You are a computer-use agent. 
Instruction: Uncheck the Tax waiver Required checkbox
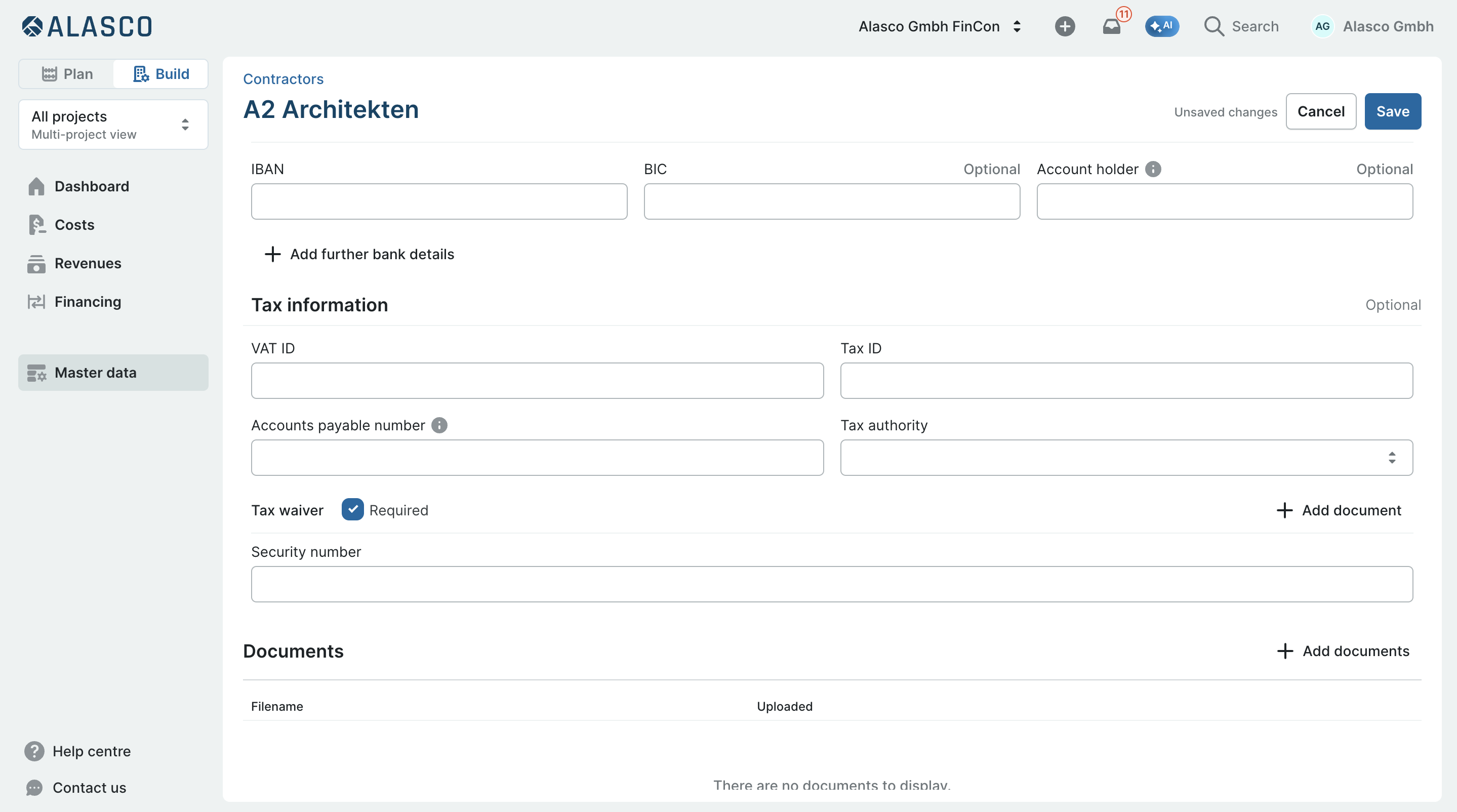click(352, 509)
